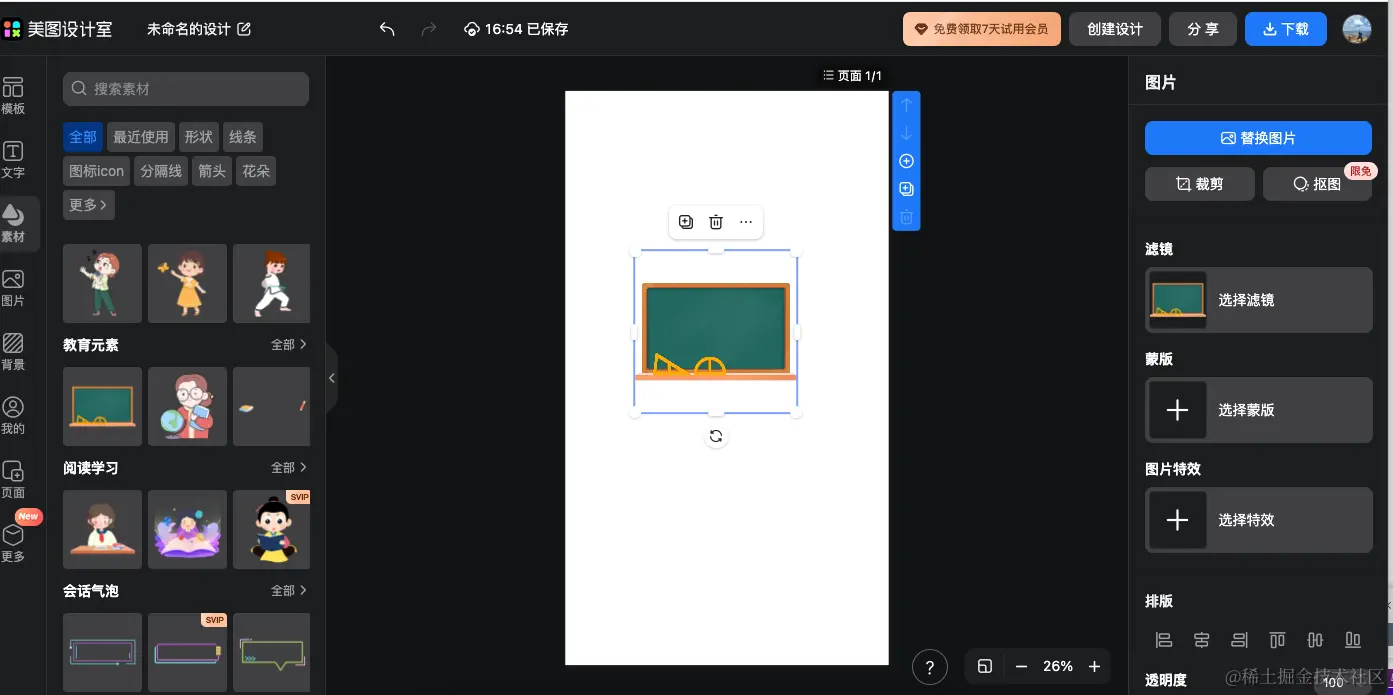Select the left-align icon under 排版
Viewport: 1393px width, 695px height.
(1163, 639)
